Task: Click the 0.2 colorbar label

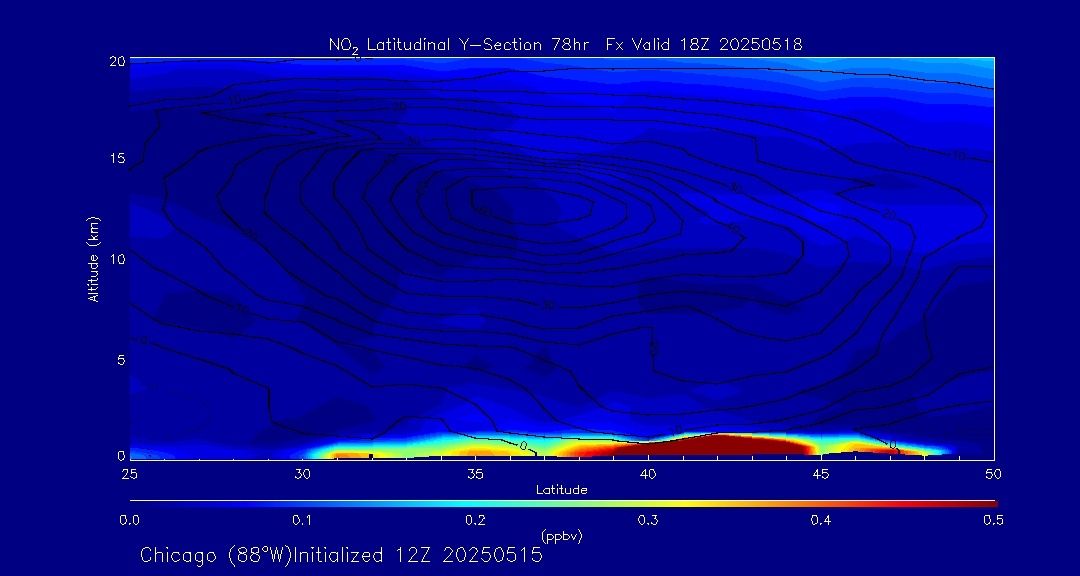Action: pyautogui.click(x=475, y=520)
